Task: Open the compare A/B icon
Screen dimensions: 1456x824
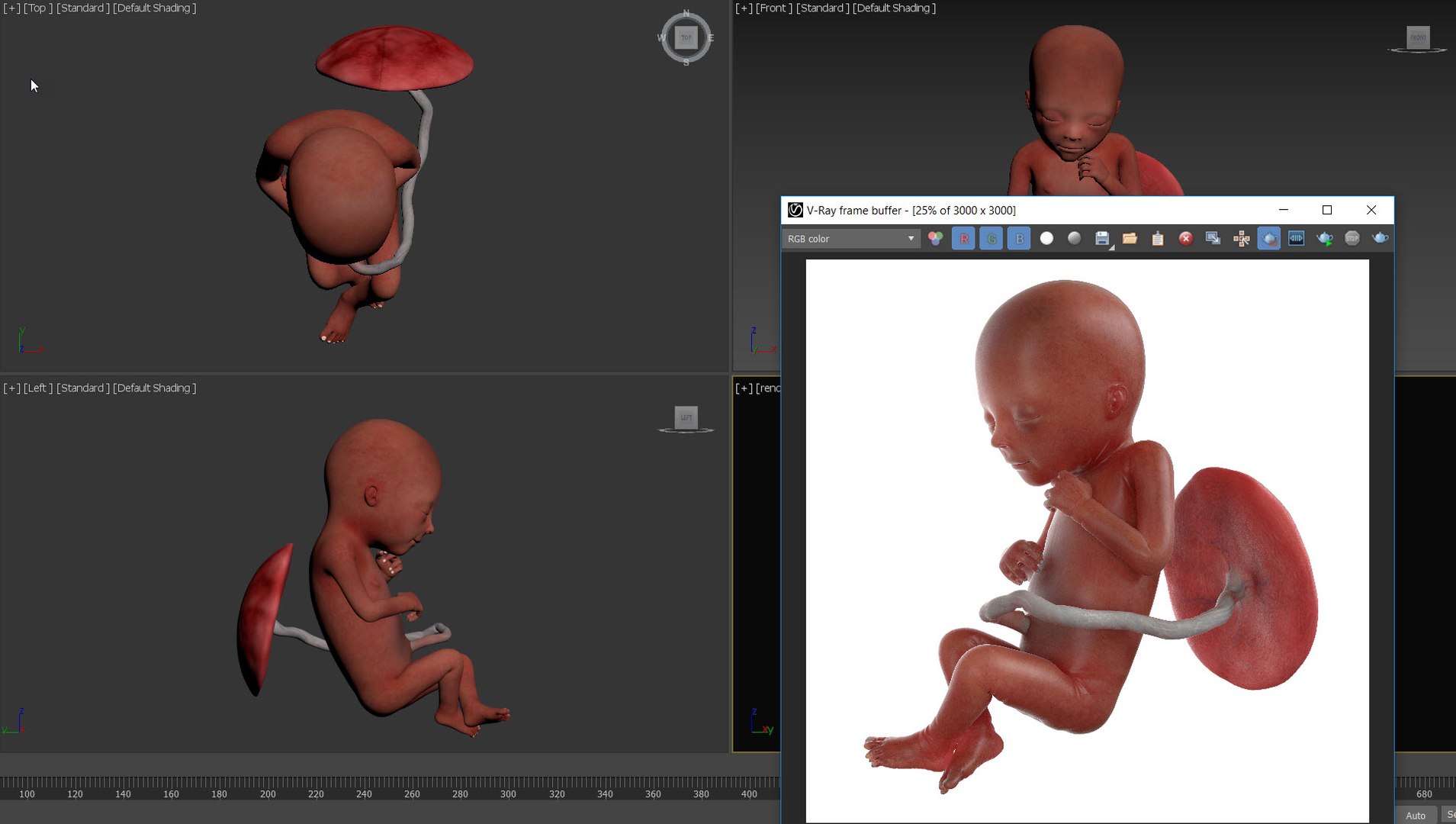Action: pos(1297,239)
